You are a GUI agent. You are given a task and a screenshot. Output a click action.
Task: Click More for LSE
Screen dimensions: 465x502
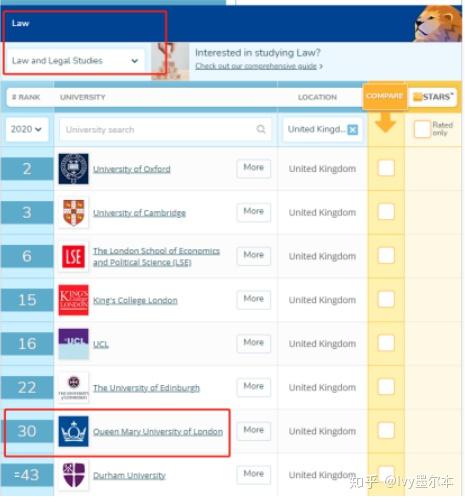pos(254,256)
